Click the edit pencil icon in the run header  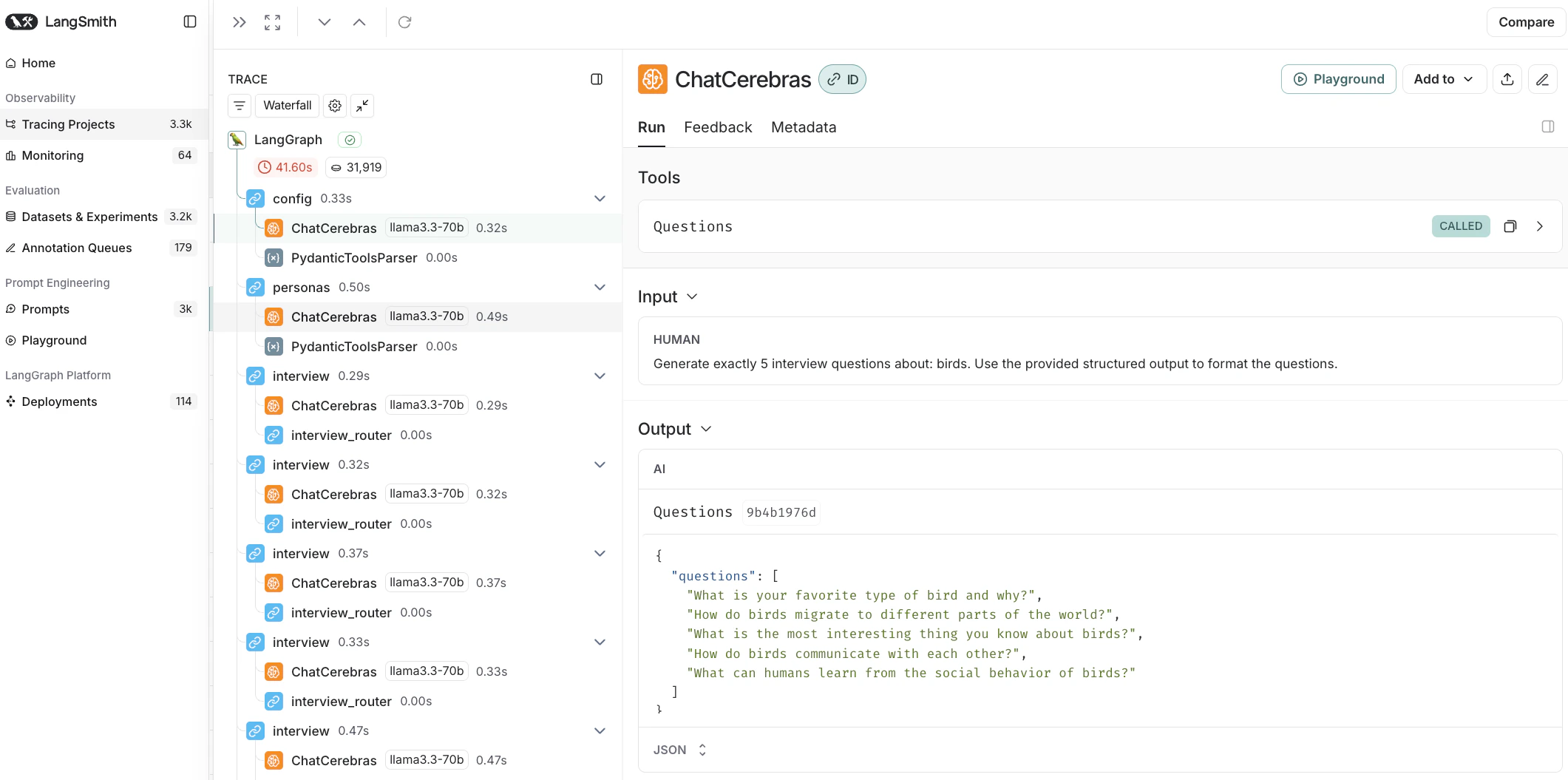pos(1542,79)
